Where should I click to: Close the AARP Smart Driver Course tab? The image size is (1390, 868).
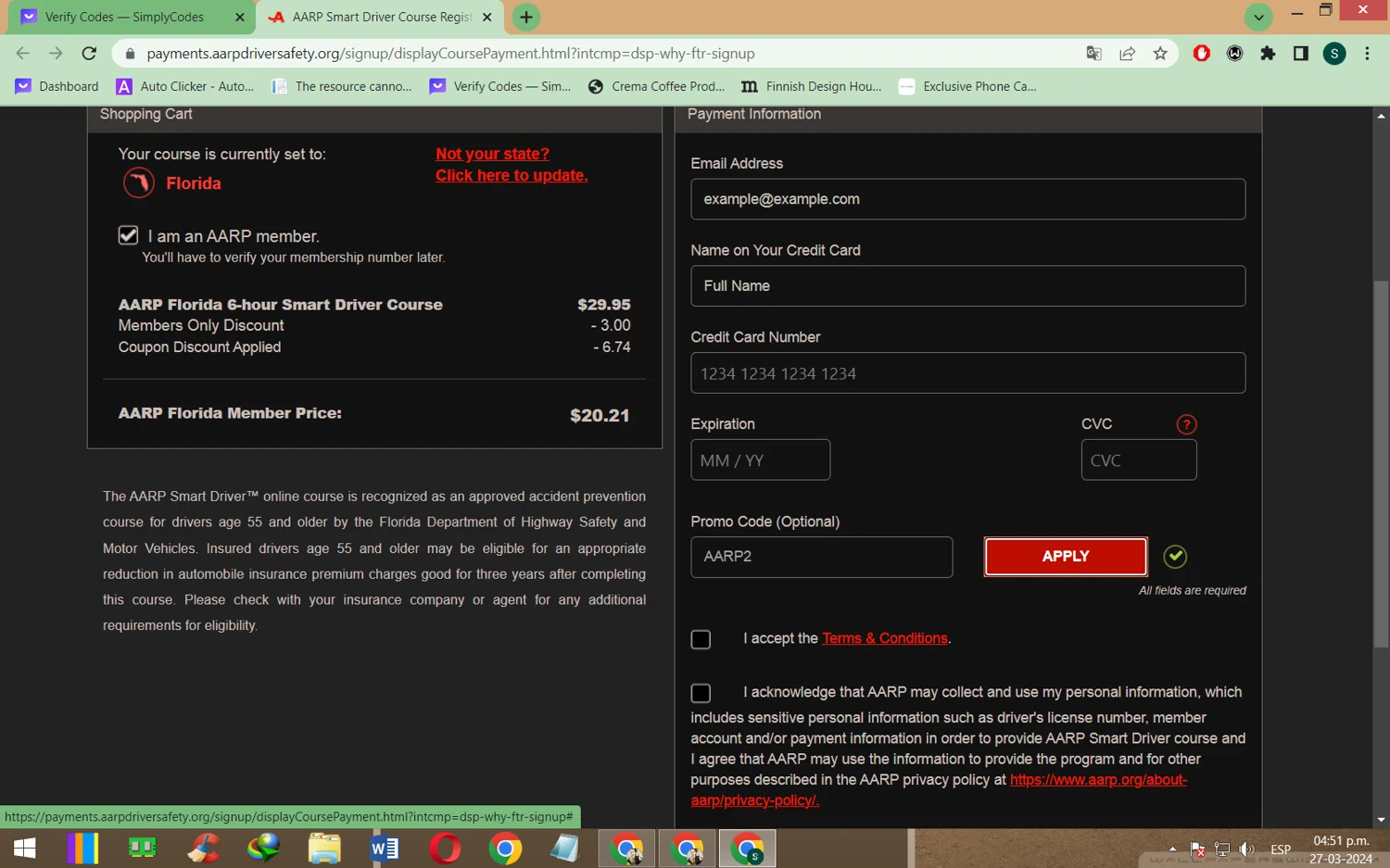[487, 17]
